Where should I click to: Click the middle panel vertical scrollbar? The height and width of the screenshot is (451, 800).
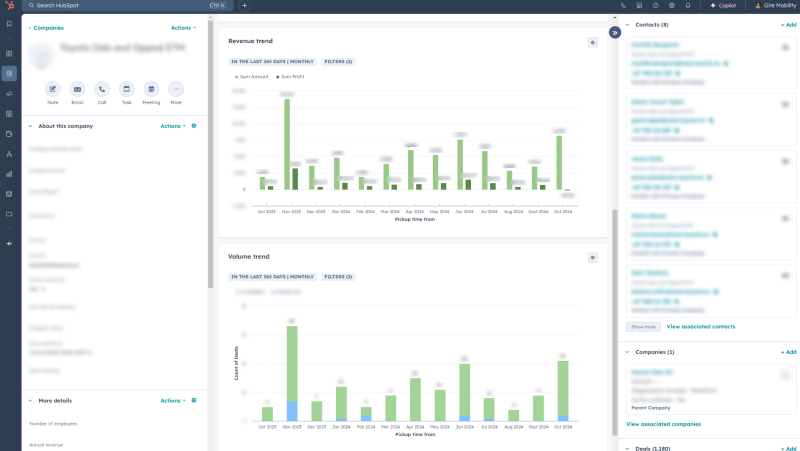point(615,322)
